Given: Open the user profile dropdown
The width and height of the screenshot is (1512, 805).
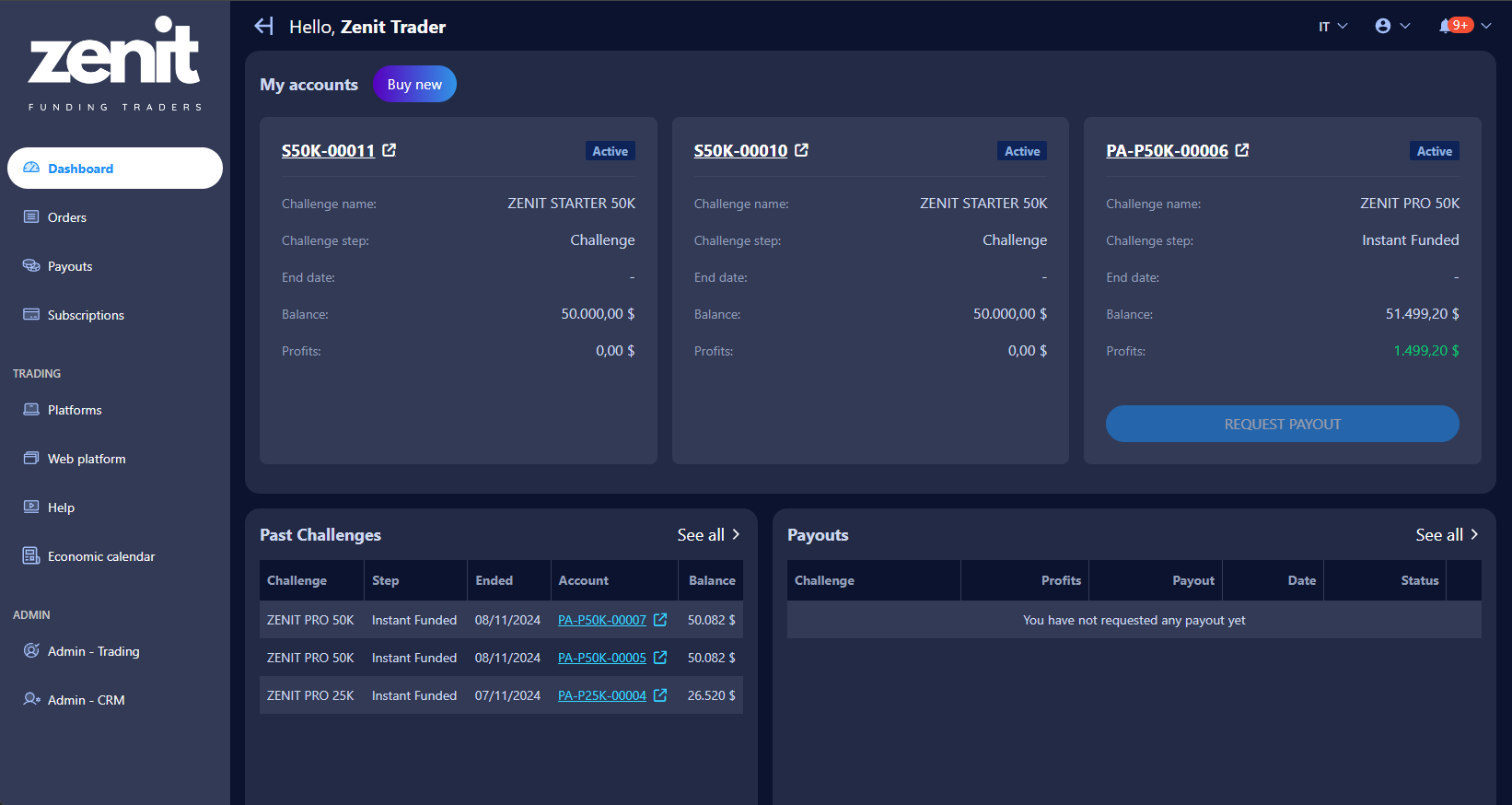Looking at the screenshot, I should click(1391, 26).
